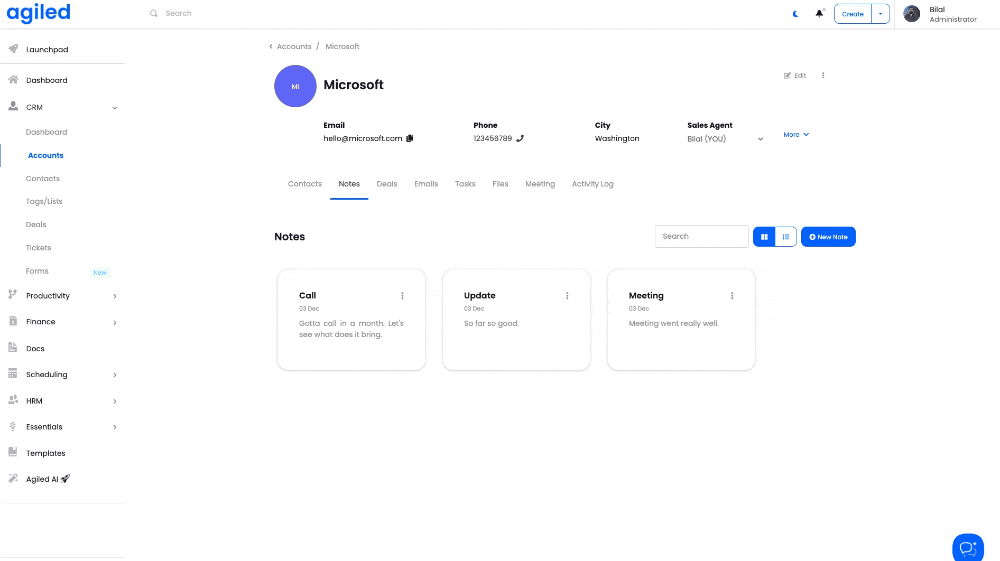Select list view for notes
The width and height of the screenshot is (1000, 561).
click(786, 237)
